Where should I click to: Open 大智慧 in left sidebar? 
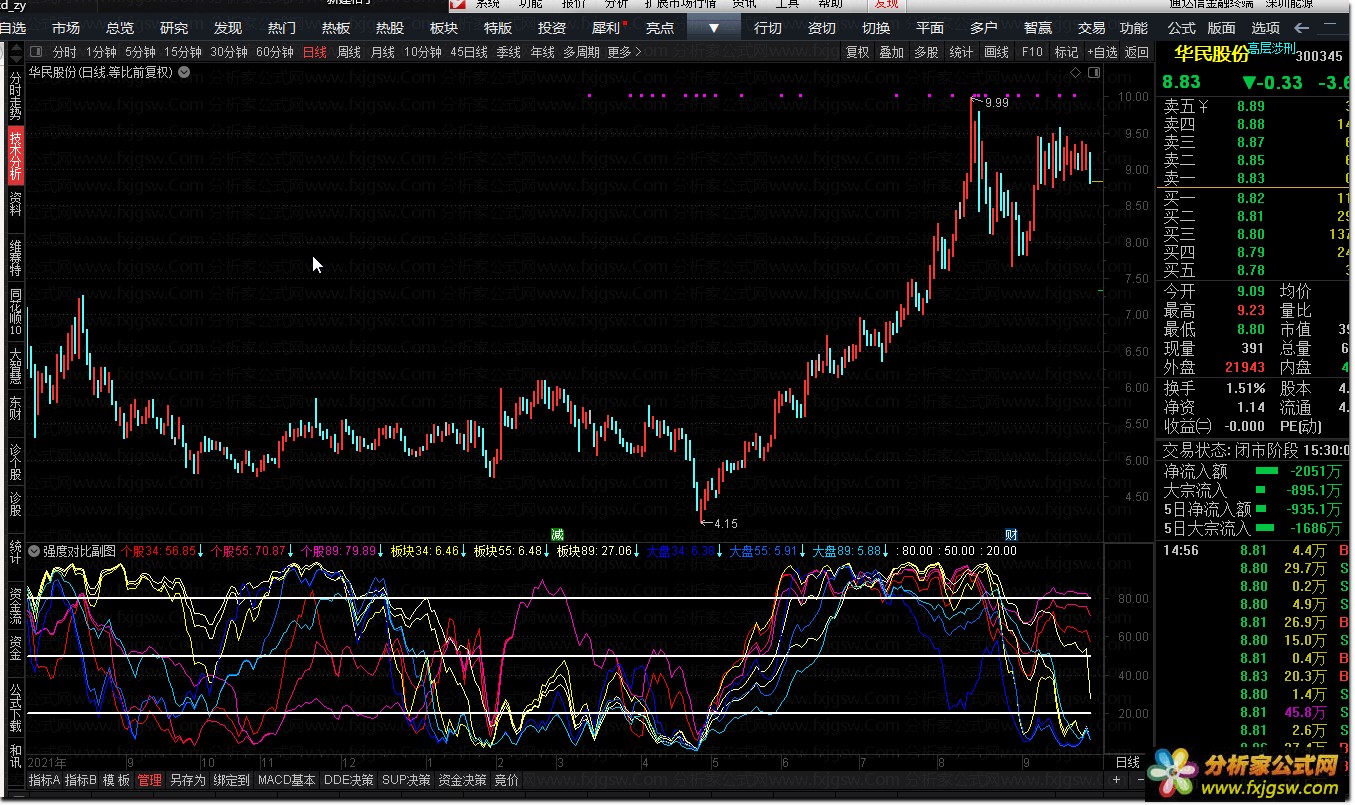[15, 366]
